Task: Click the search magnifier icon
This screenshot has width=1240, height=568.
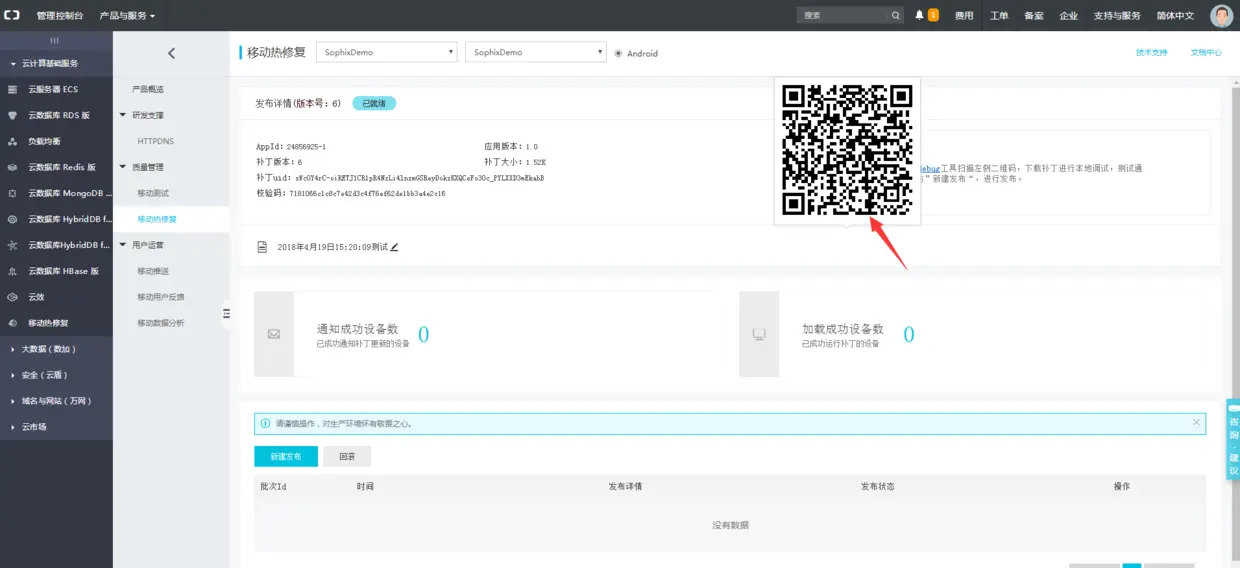Action: [x=896, y=15]
